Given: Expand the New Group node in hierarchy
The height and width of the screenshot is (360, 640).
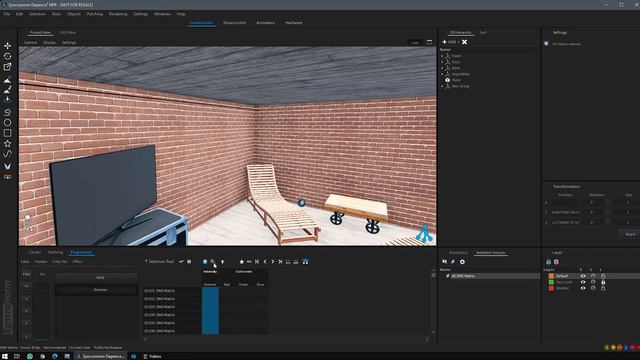Looking at the screenshot, I should [442, 86].
